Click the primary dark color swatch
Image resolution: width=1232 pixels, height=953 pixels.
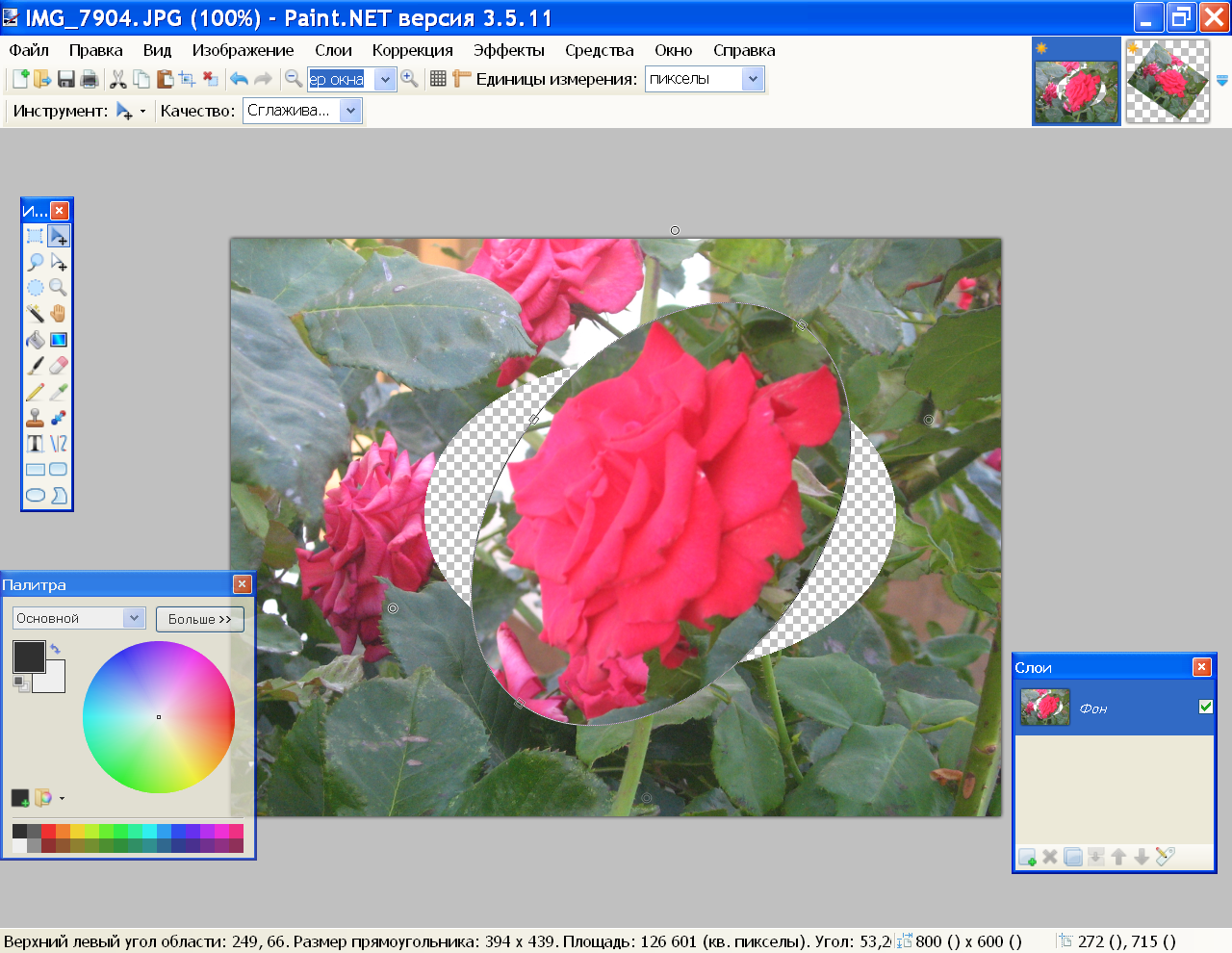tap(29, 657)
